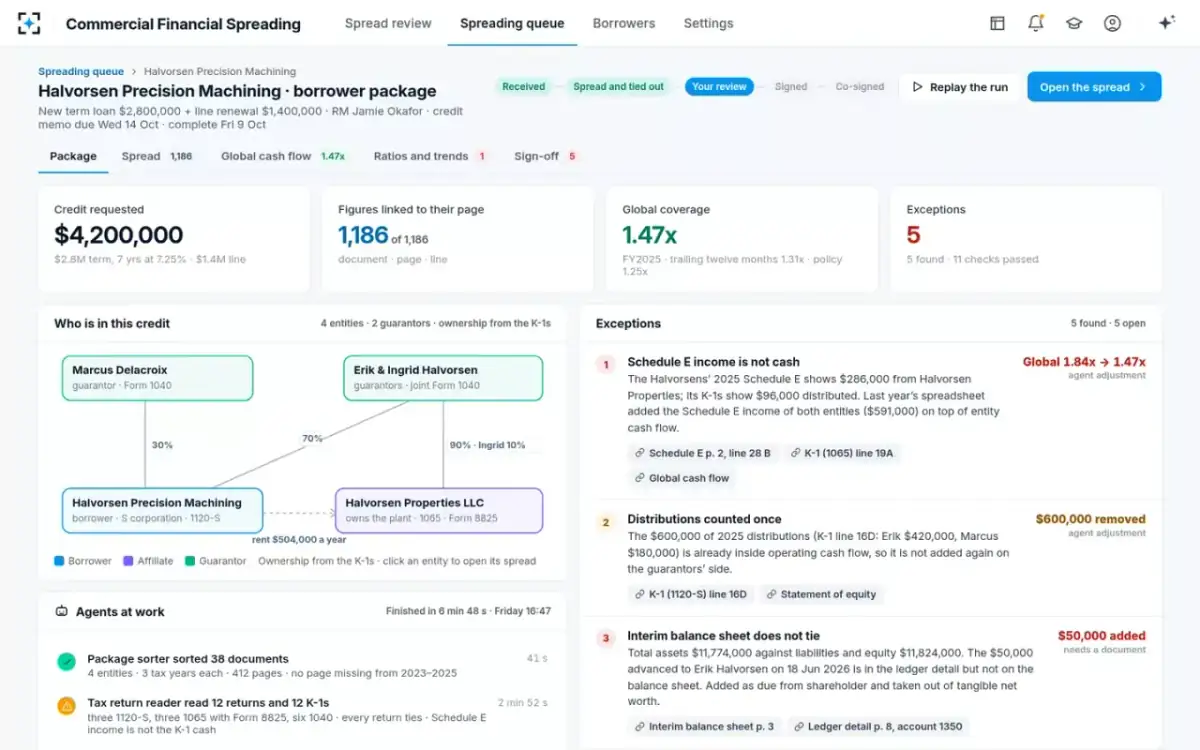Click Global 1.84x → 1.47x adjustment

pyautogui.click(x=1084, y=362)
